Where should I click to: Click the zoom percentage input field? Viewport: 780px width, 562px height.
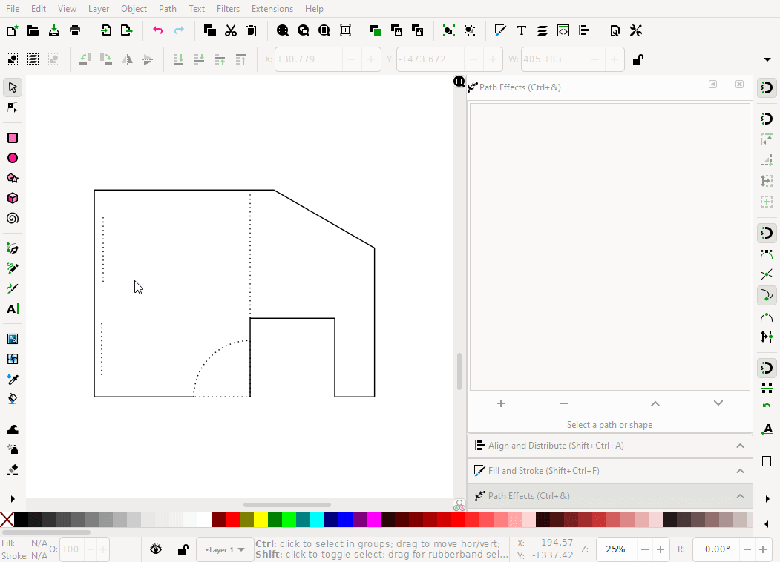point(615,549)
